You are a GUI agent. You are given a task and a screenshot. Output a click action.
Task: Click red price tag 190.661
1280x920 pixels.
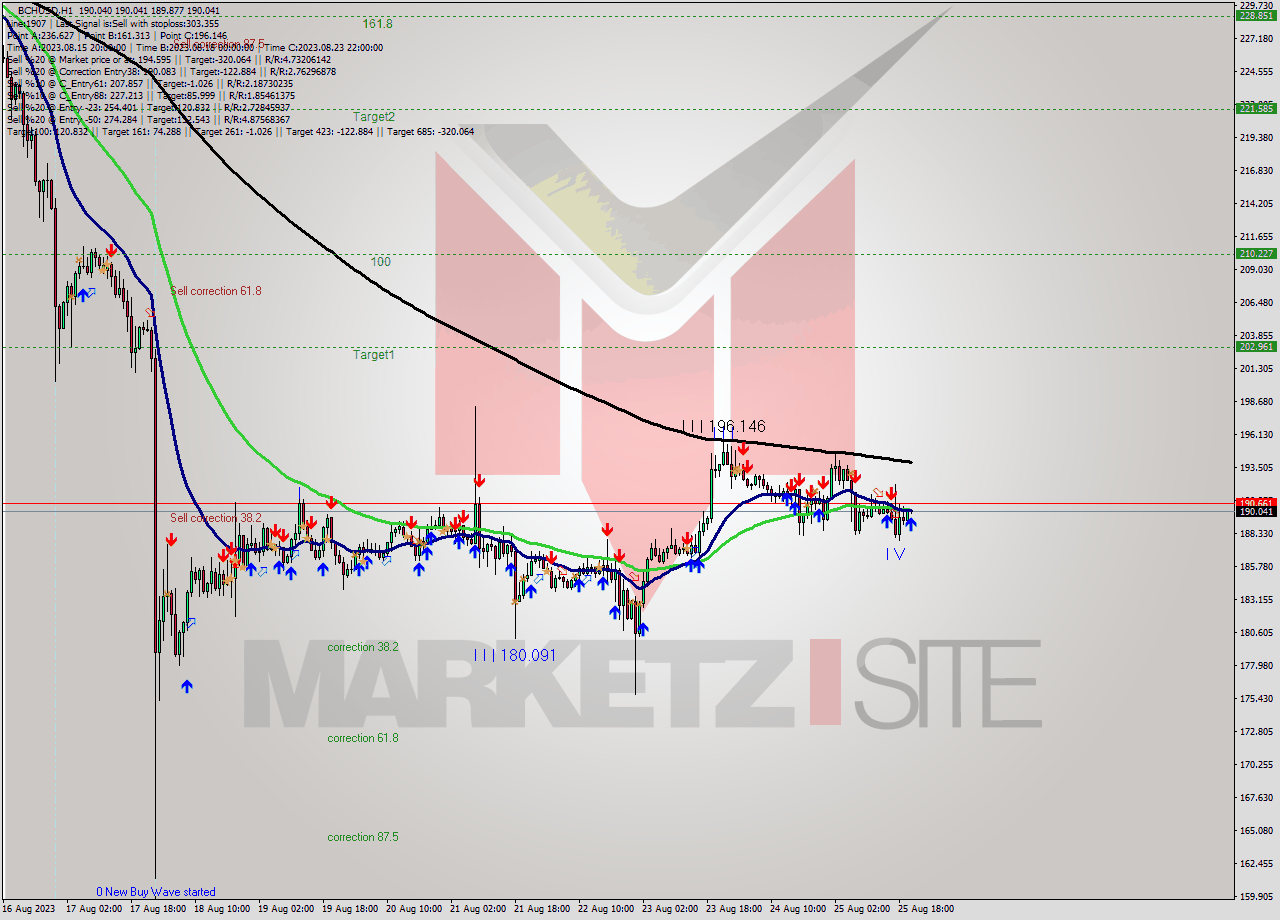pos(1256,503)
